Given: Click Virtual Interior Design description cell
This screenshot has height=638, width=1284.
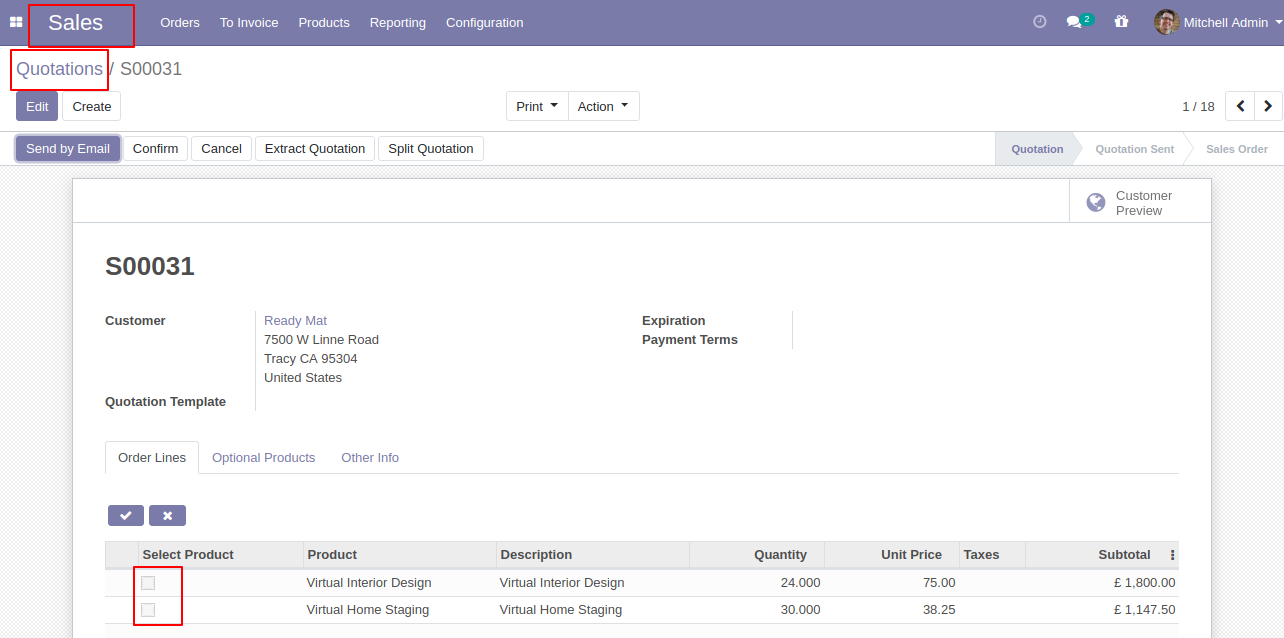Looking at the screenshot, I should click(x=593, y=583).
